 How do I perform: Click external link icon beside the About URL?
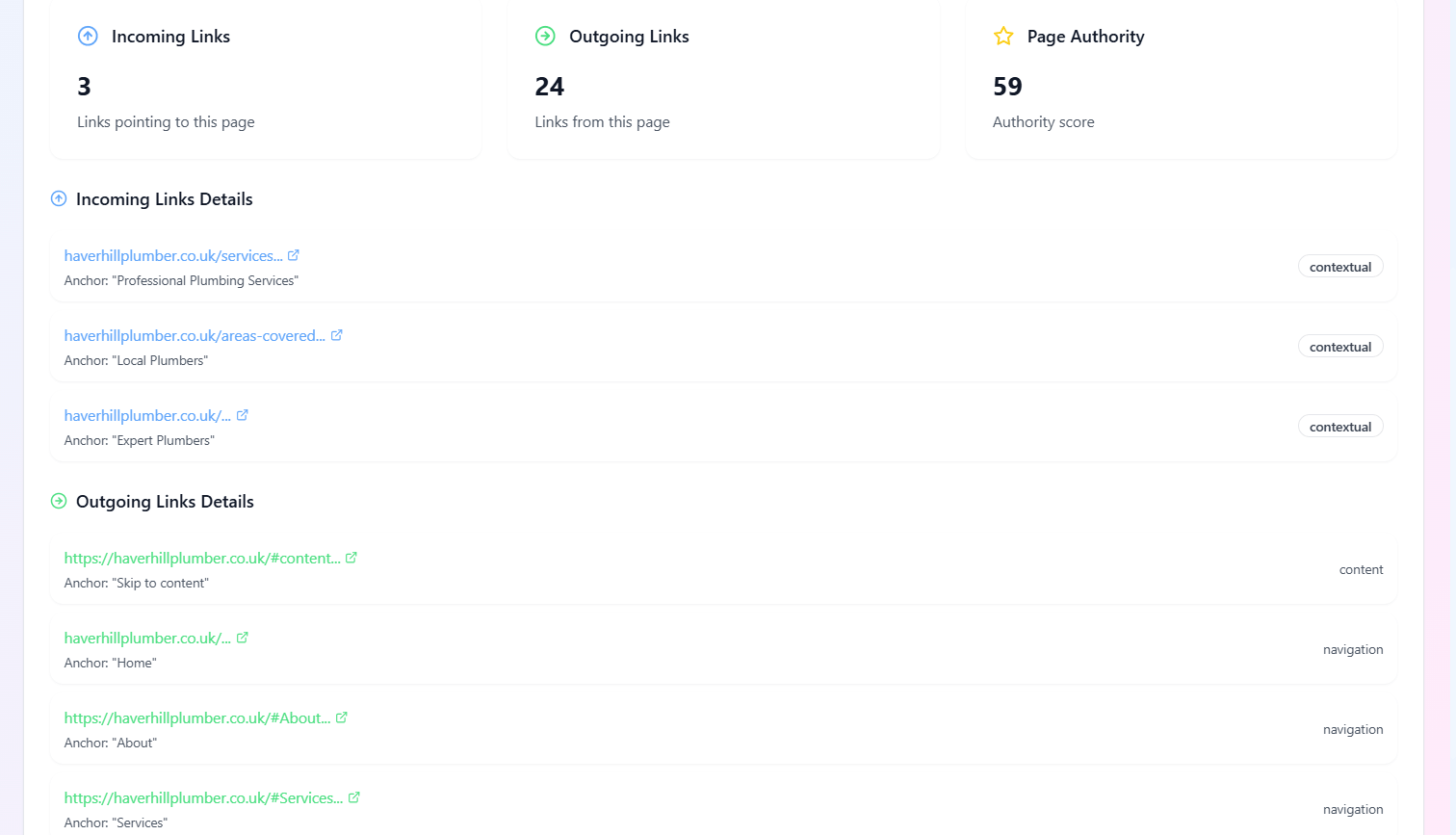(343, 717)
